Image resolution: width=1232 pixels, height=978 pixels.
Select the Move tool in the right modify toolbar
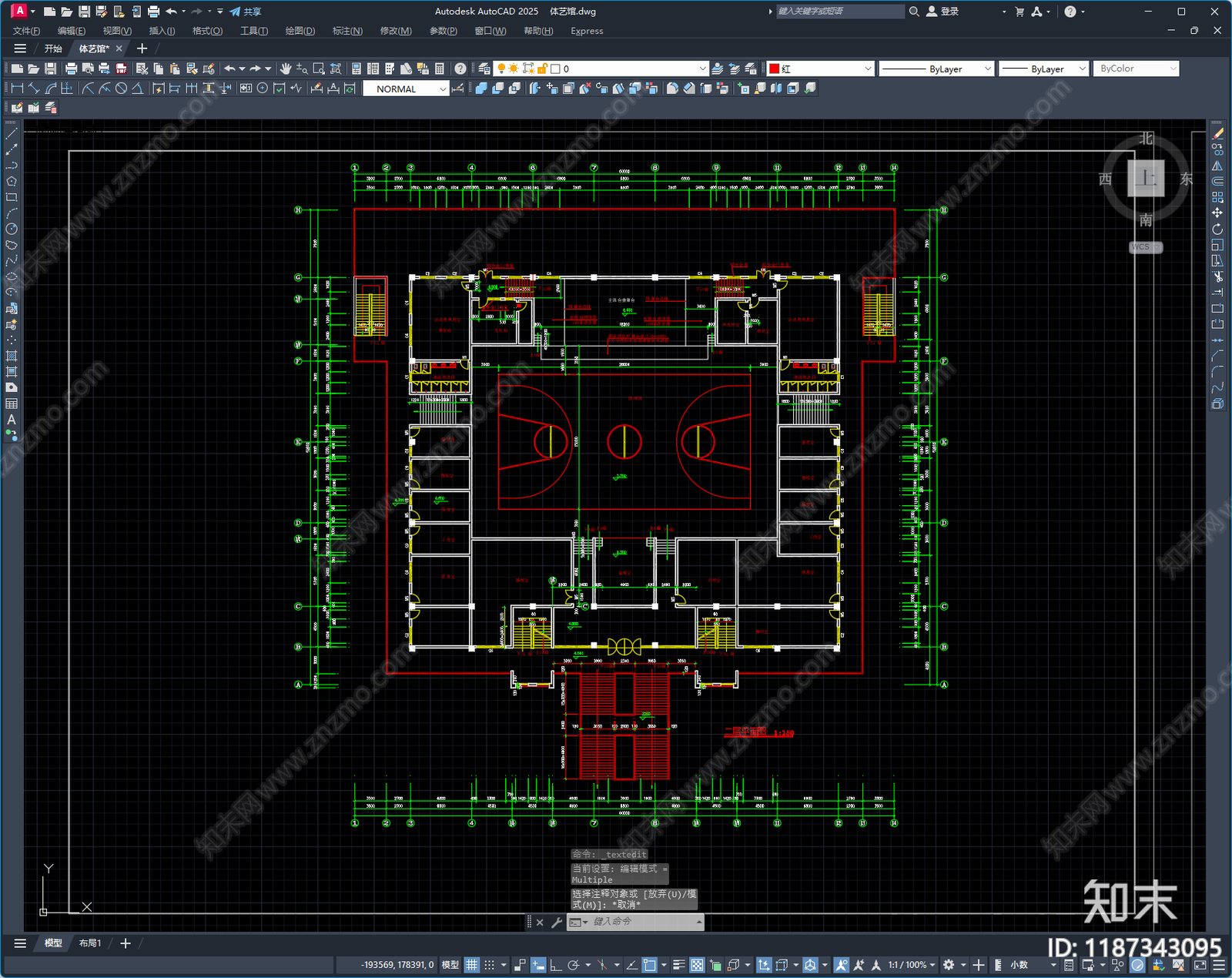[x=1217, y=213]
